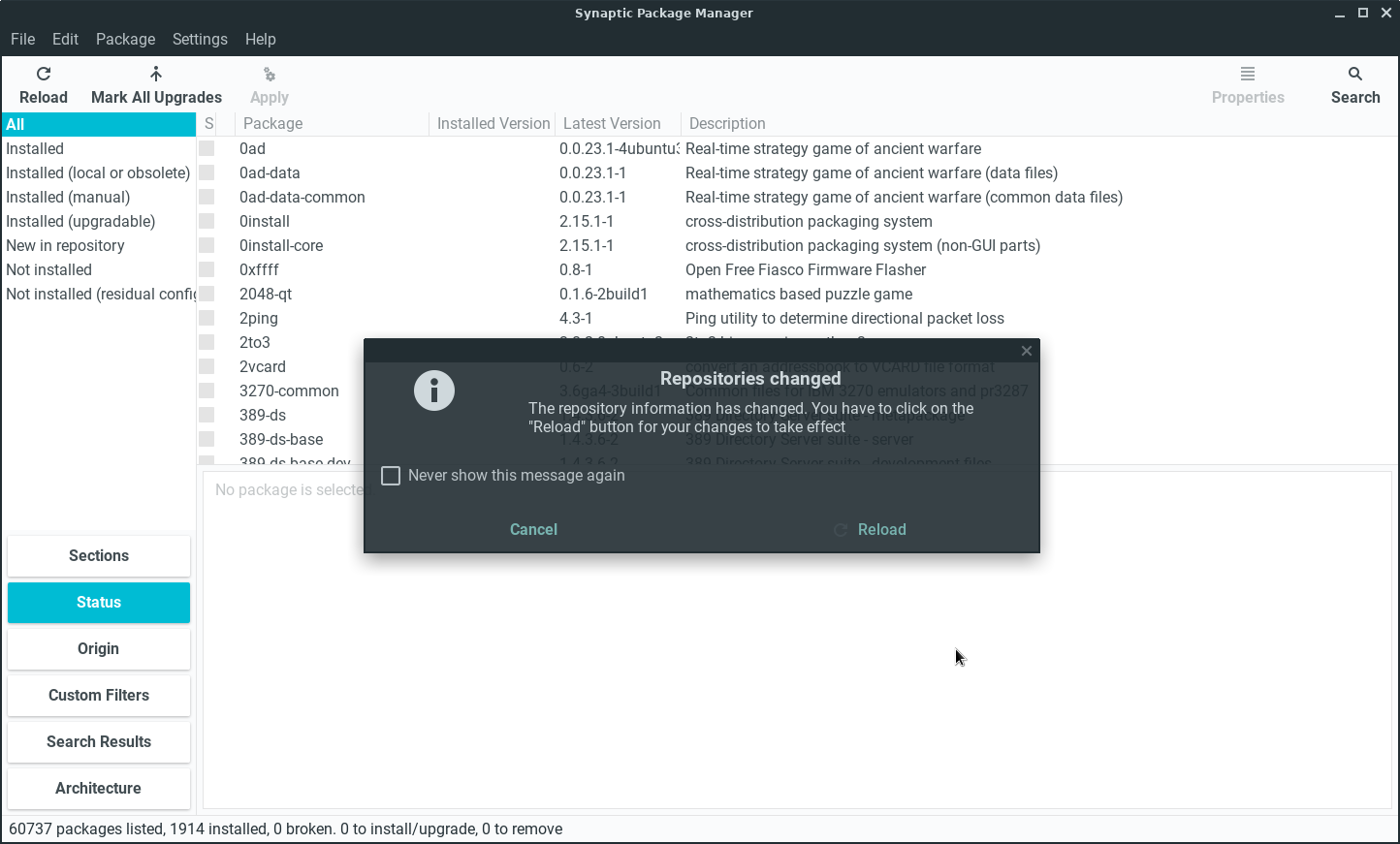Image resolution: width=1400 pixels, height=844 pixels.
Task: Open the Help menu
Action: click(260, 39)
